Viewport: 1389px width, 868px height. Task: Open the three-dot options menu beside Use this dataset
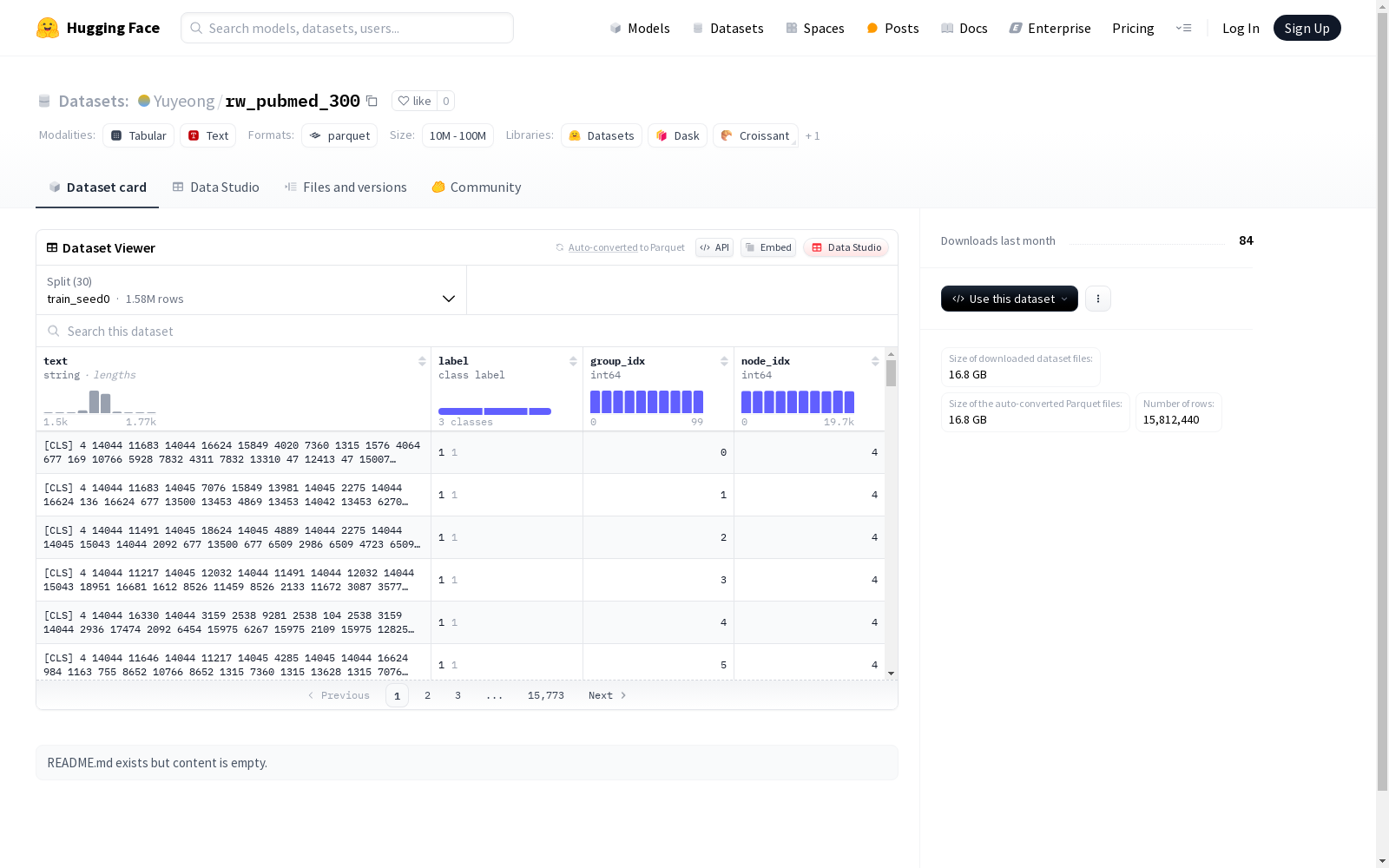pyautogui.click(x=1098, y=299)
